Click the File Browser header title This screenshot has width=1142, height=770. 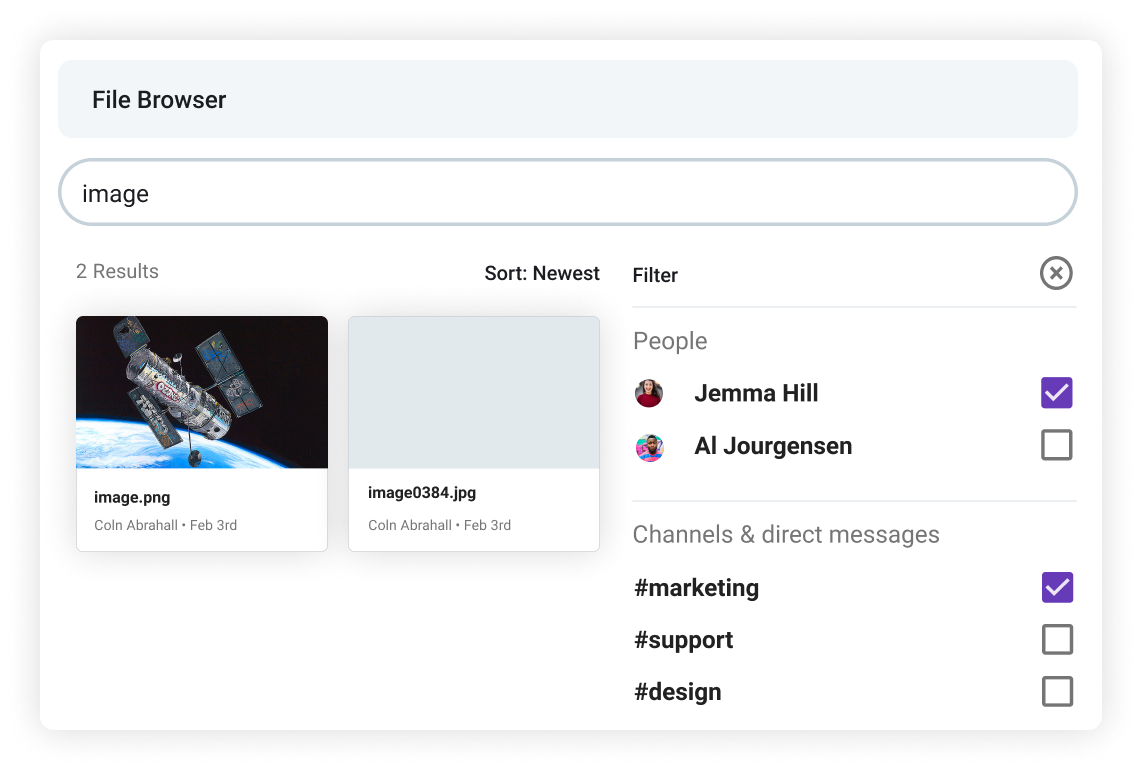point(159,100)
